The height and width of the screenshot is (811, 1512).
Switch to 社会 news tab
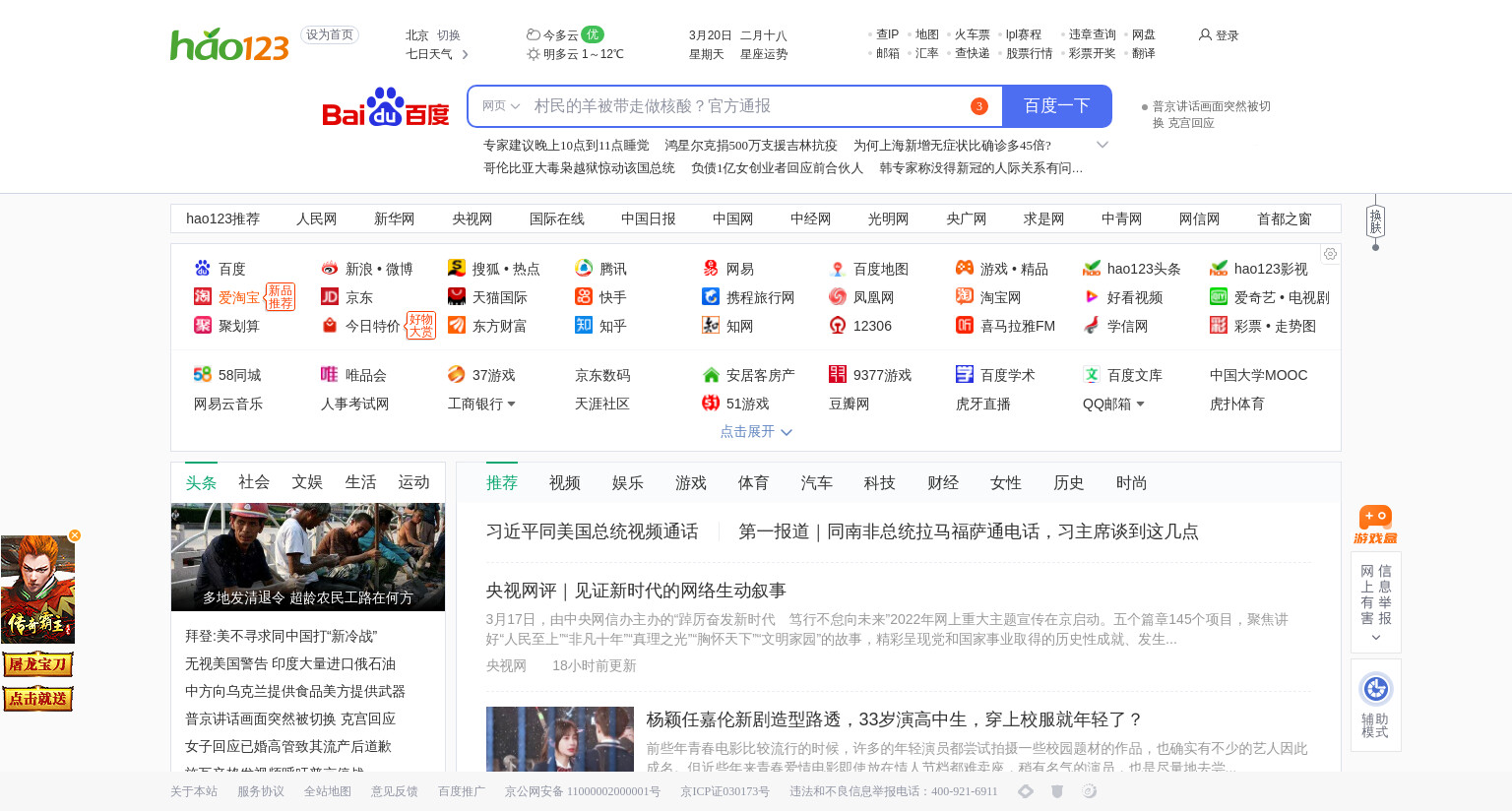point(254,482)
